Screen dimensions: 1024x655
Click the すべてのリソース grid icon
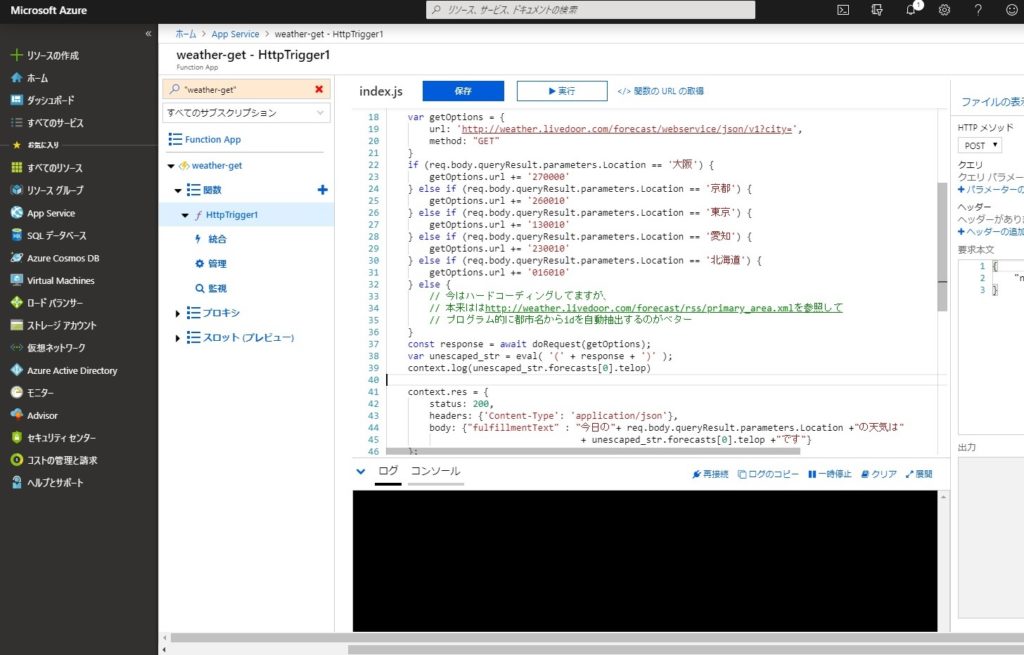click(16, 167)
